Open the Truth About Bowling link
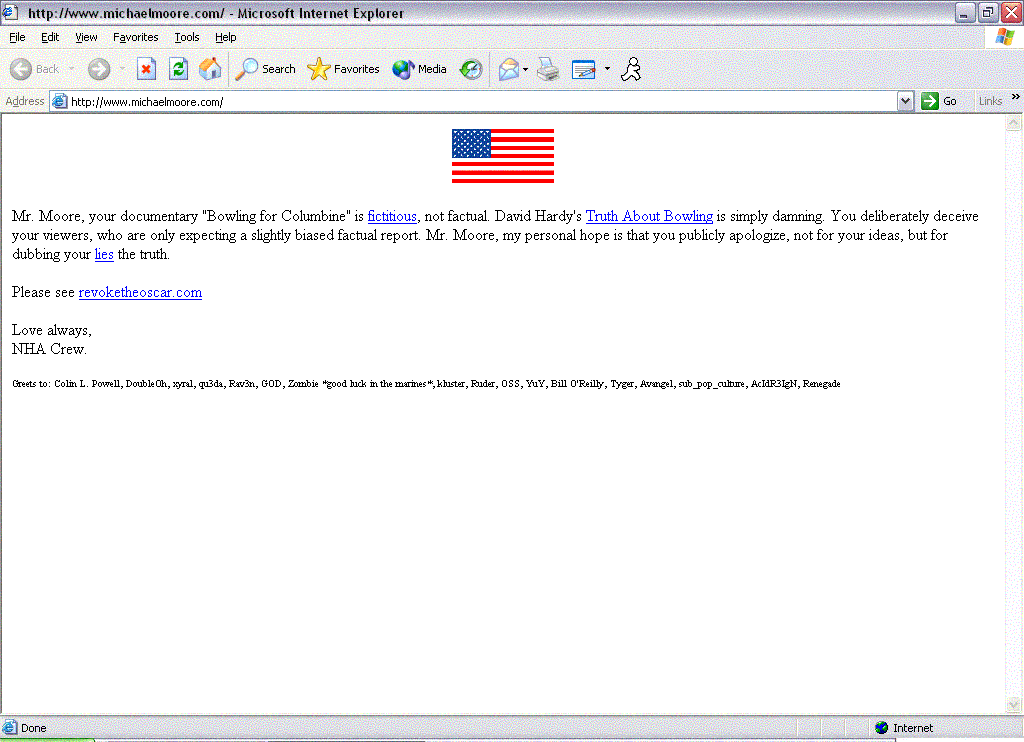This screenshot has height=742, width=1024. point(649,216)
